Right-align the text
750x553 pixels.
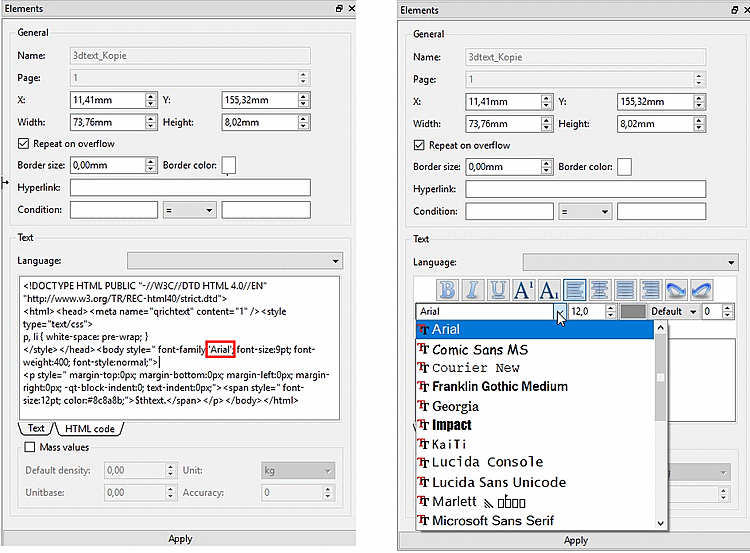click(x=651, y=290)
